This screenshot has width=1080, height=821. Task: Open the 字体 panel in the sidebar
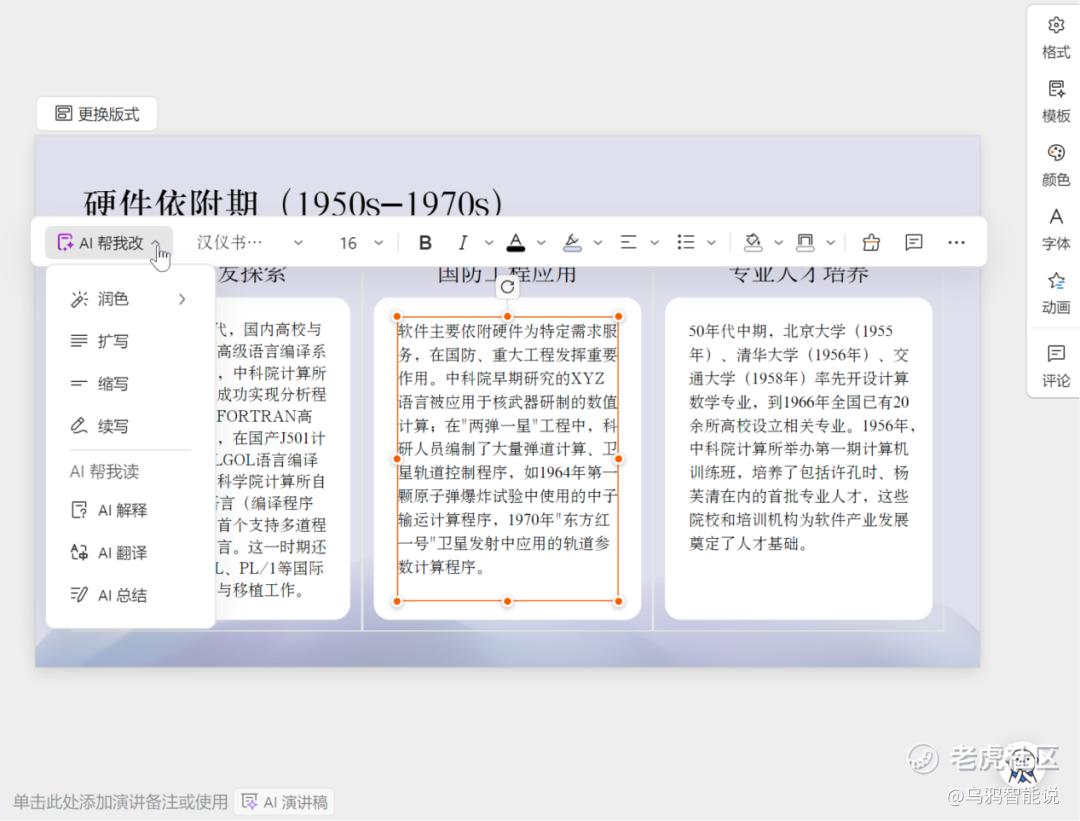point(1055,229)
